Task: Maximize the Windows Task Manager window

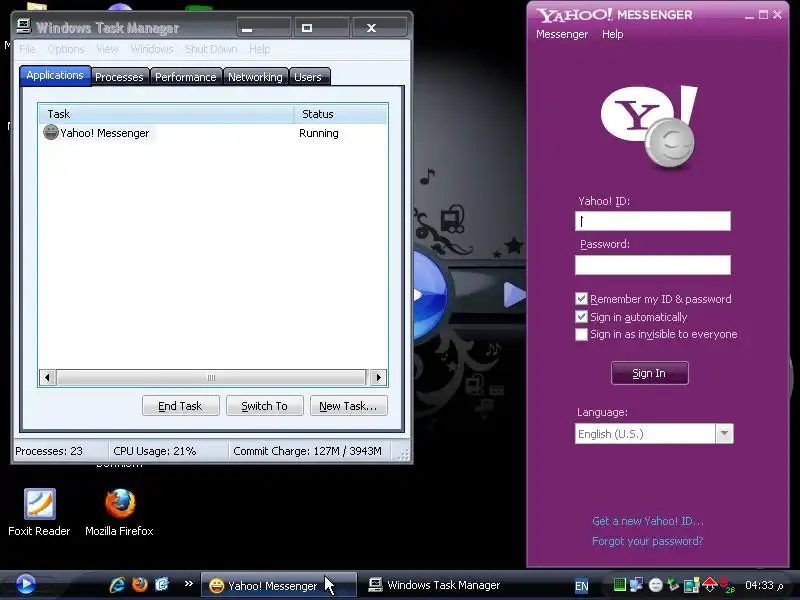Action: (321, 28)
